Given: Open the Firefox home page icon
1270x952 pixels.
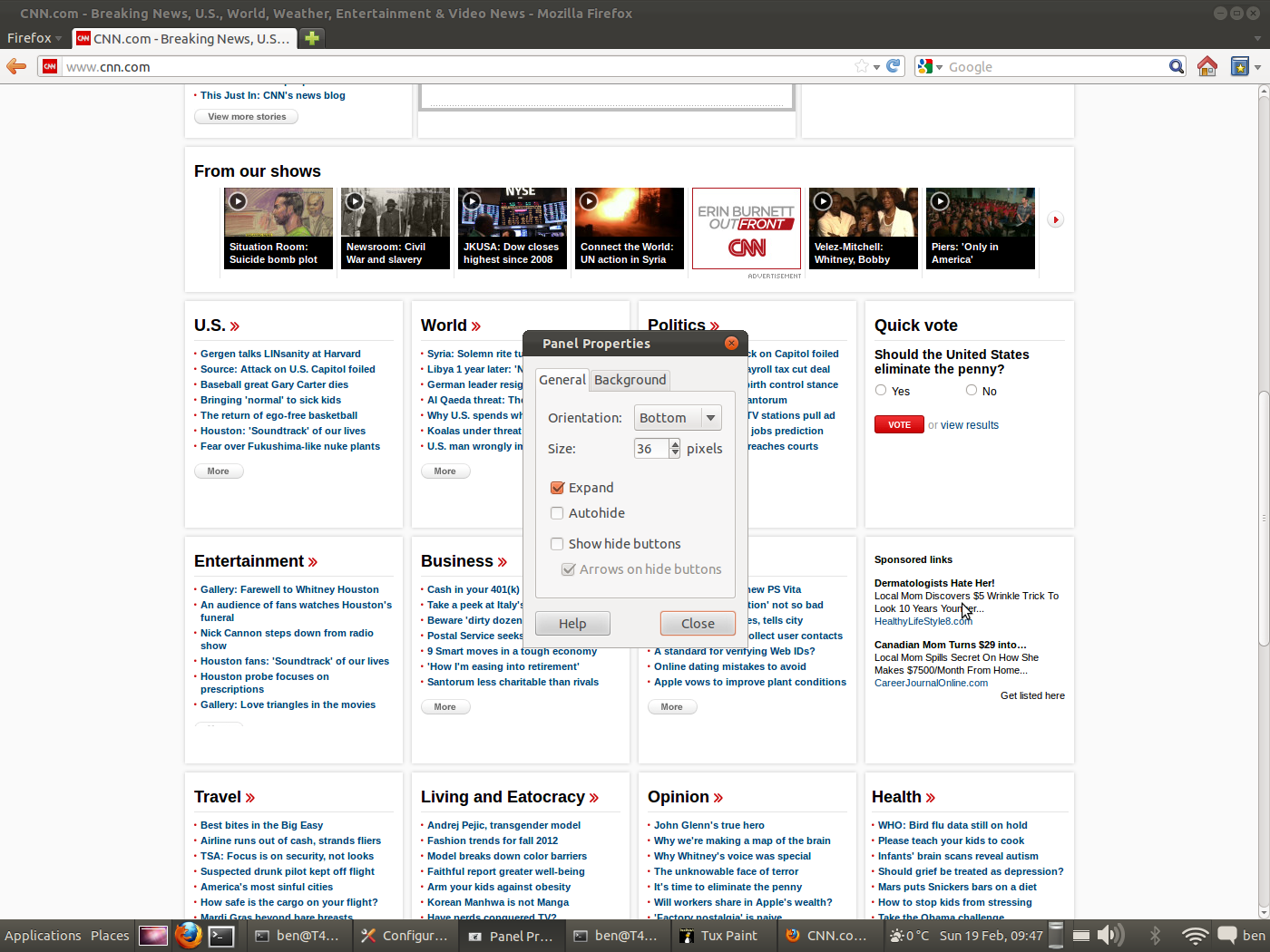Looking at the screenshot, I should pyautogui.click(x=1207, y=66).
